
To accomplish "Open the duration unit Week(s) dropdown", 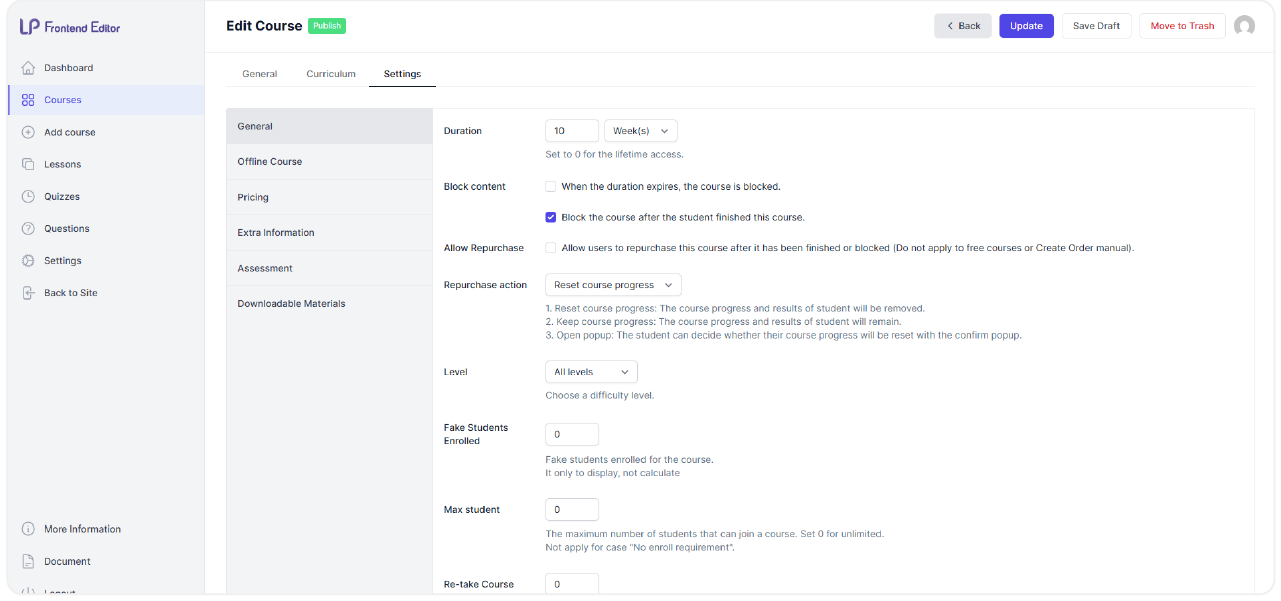I will (640, 130).
